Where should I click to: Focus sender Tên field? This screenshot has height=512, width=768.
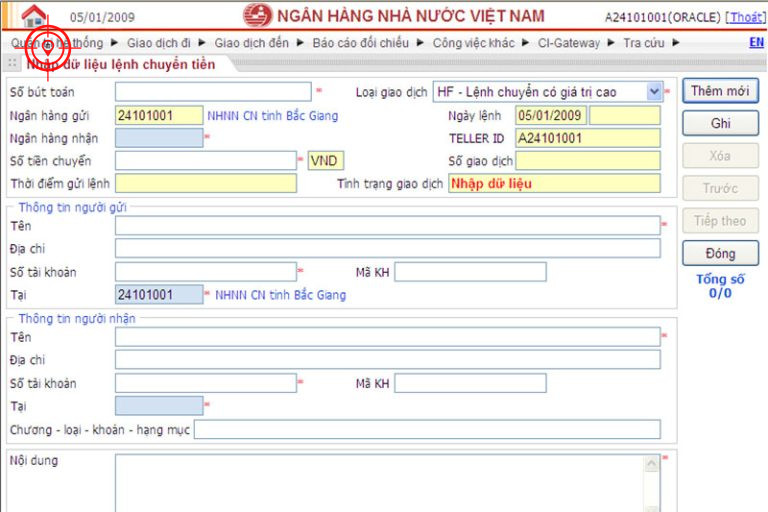388,226
